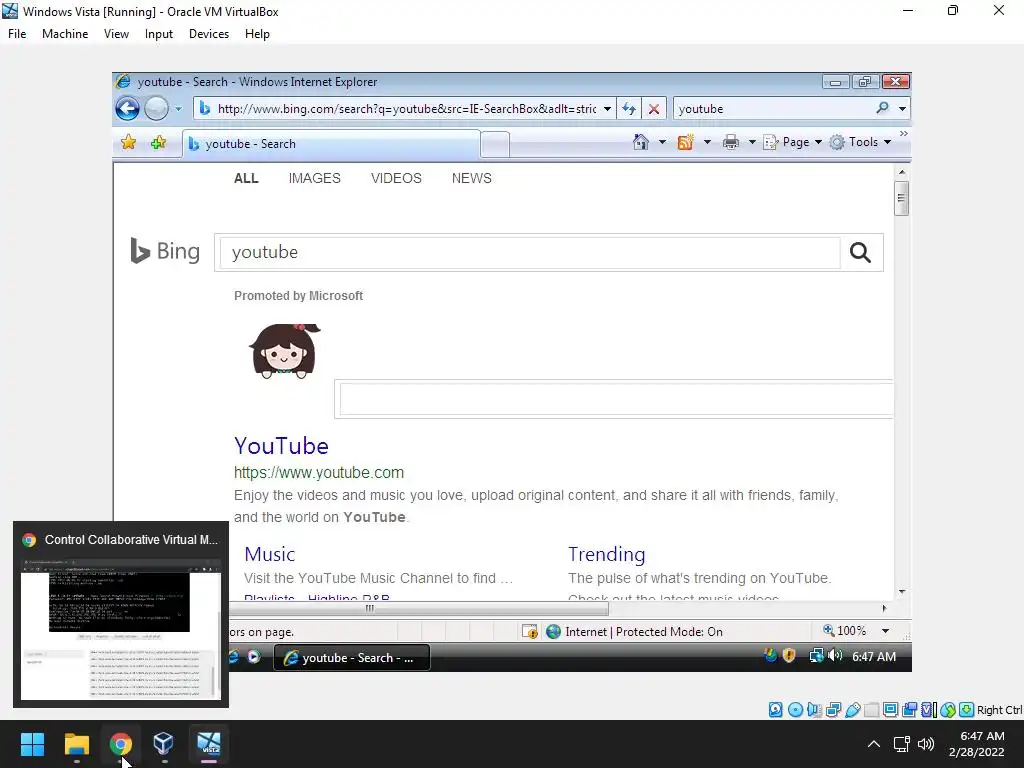Open the Favorites Center star icon
Viewport: 1024px width, 768px height.
click(129, 142)
